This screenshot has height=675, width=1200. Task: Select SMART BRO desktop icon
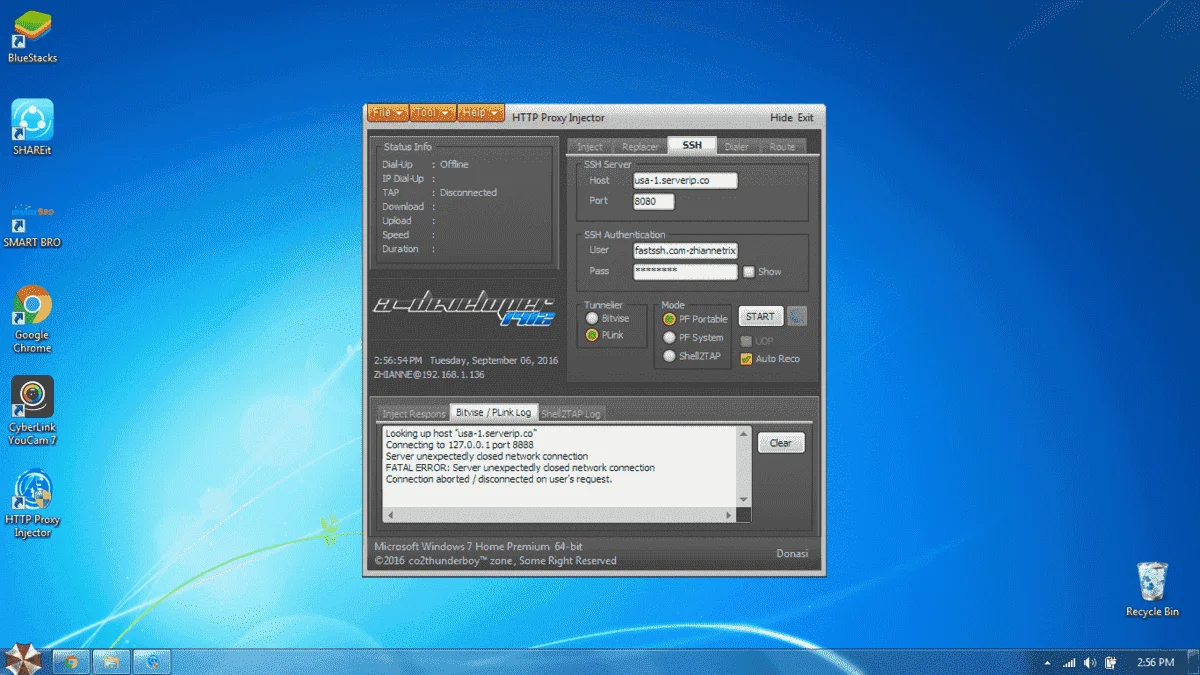[x=32, y=225]
